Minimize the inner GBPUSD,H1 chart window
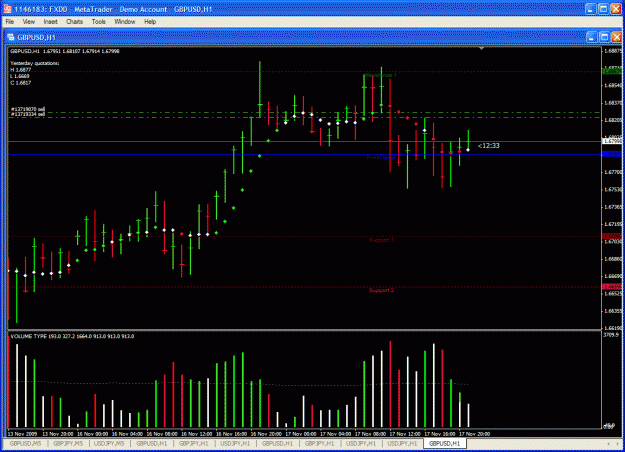 [x=592, y=37]
